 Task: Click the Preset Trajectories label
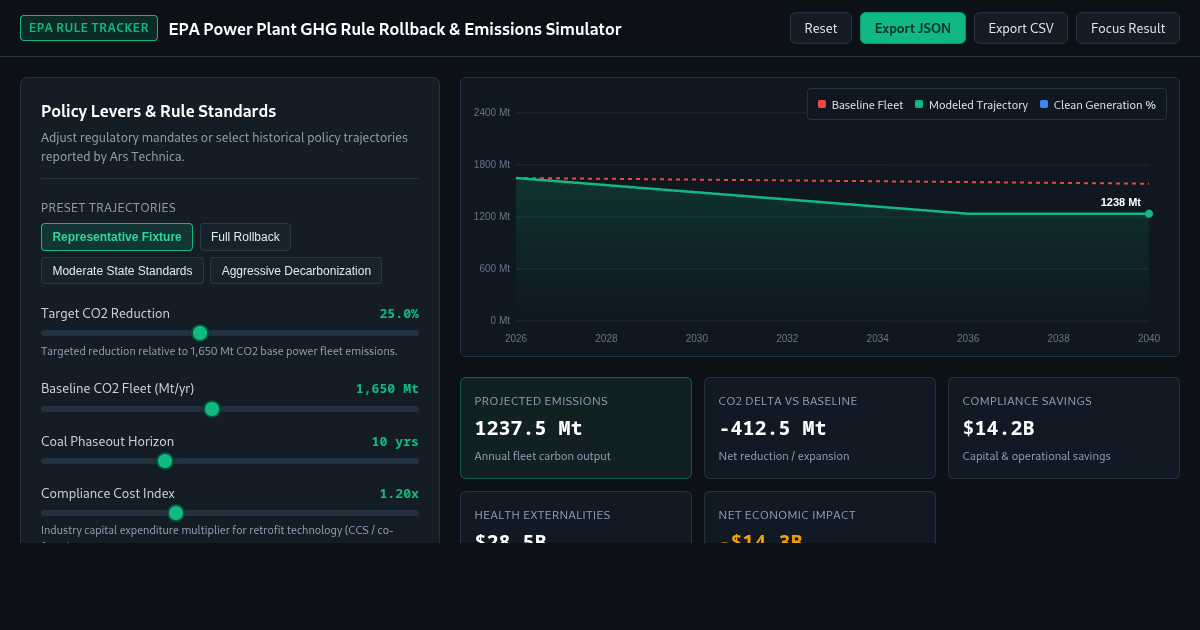pos(108,208)
